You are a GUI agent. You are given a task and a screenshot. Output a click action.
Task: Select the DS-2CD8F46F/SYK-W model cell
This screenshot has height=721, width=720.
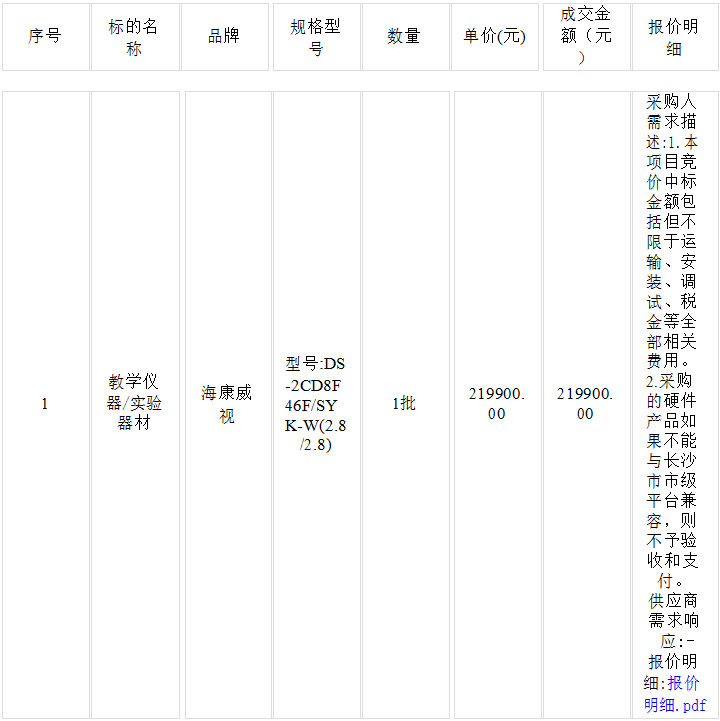[316, 404]
